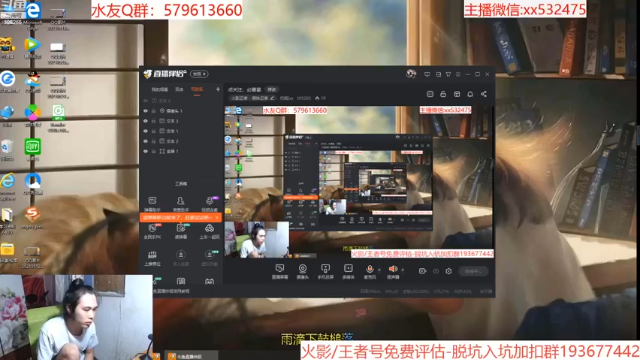Add a new scene with plus button

tap(218, 89)
